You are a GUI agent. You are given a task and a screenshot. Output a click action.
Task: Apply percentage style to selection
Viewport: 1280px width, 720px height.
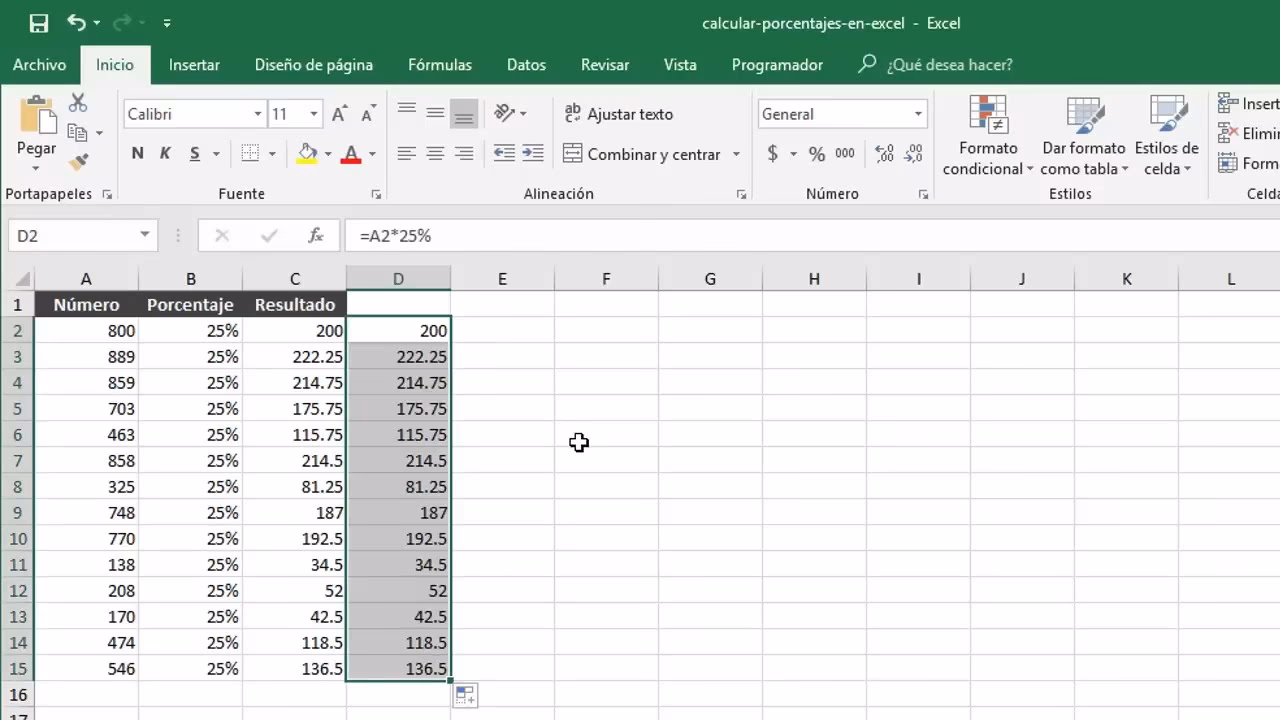(x=815, y=153)
